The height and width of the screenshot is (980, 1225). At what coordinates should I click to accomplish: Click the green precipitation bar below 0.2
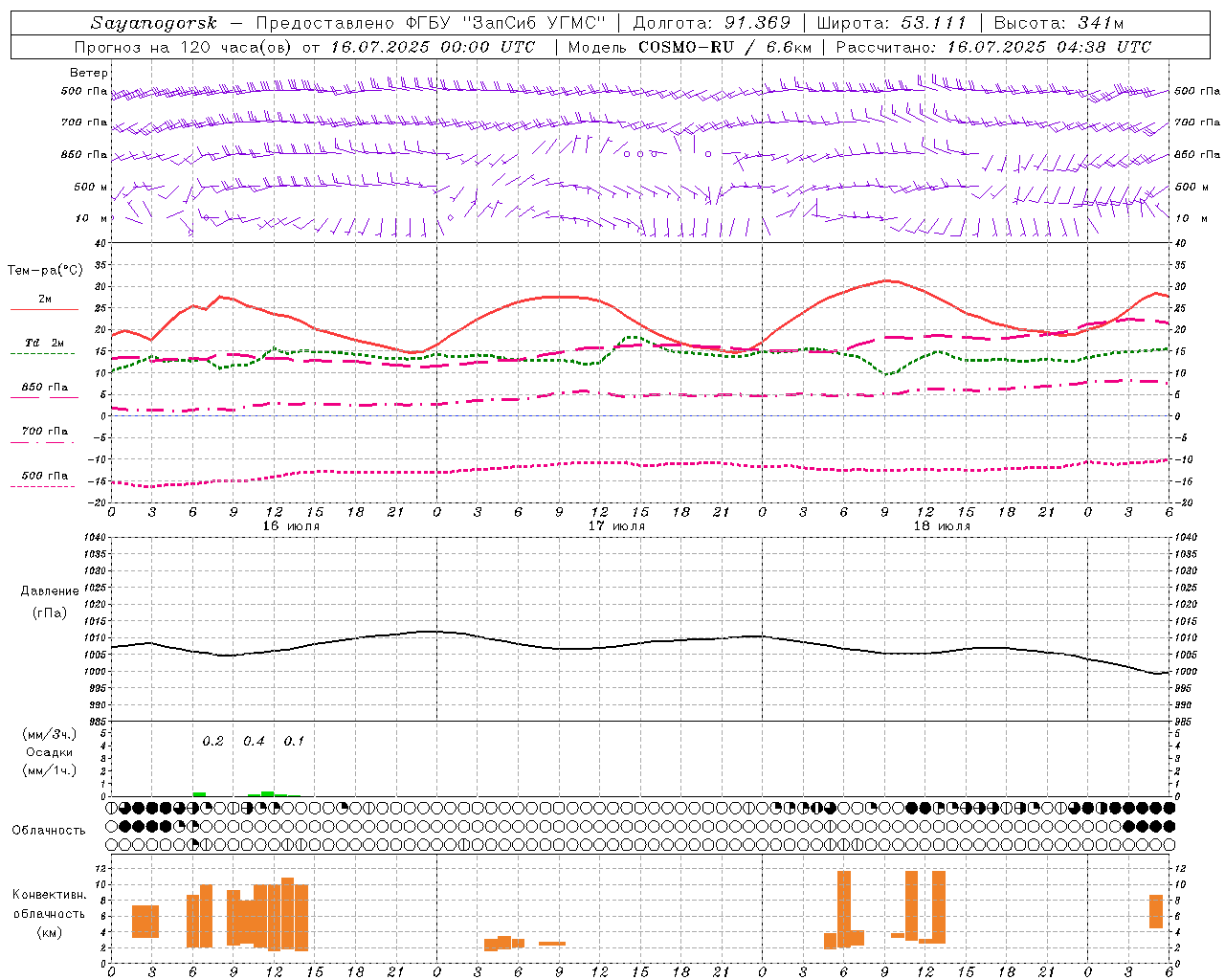199,794
